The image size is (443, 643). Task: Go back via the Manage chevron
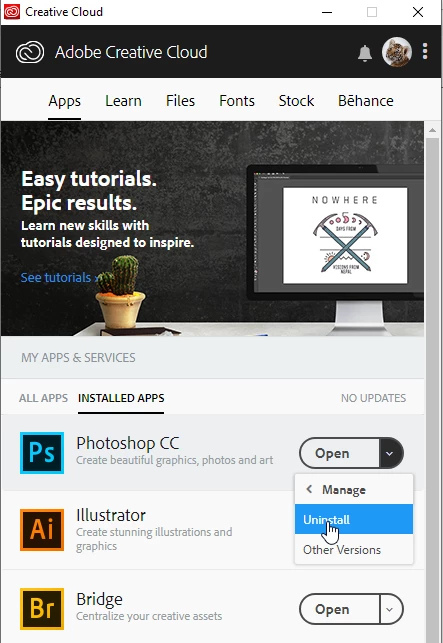click(310, 489)
